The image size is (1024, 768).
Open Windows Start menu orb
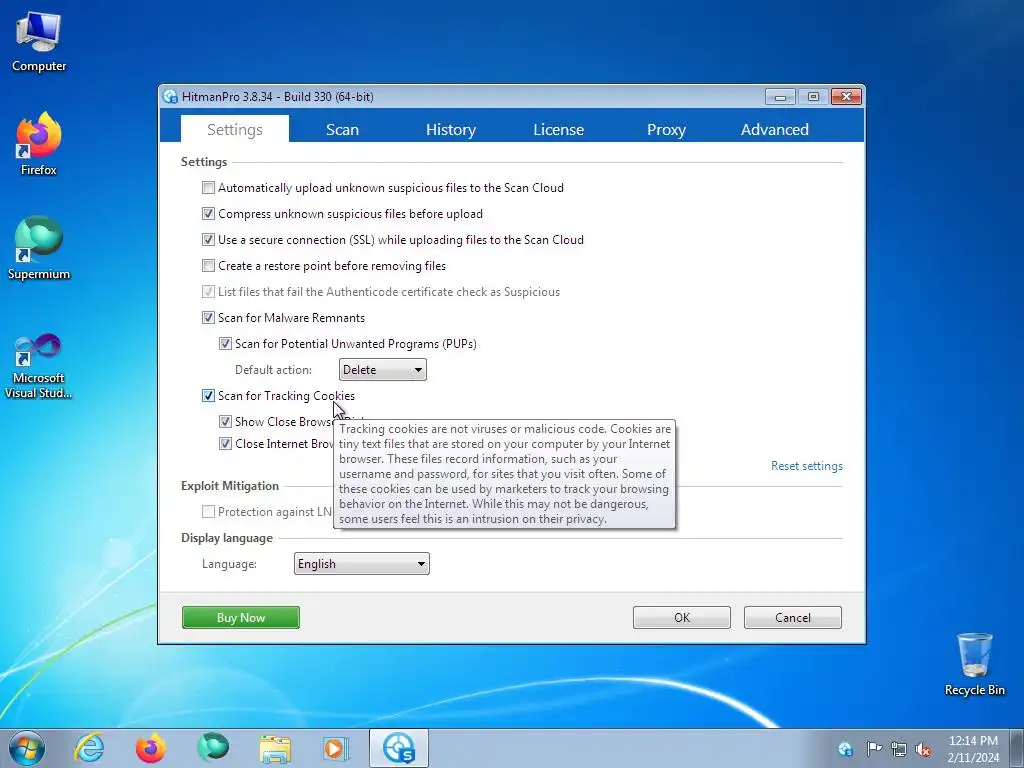click(27, 748)
